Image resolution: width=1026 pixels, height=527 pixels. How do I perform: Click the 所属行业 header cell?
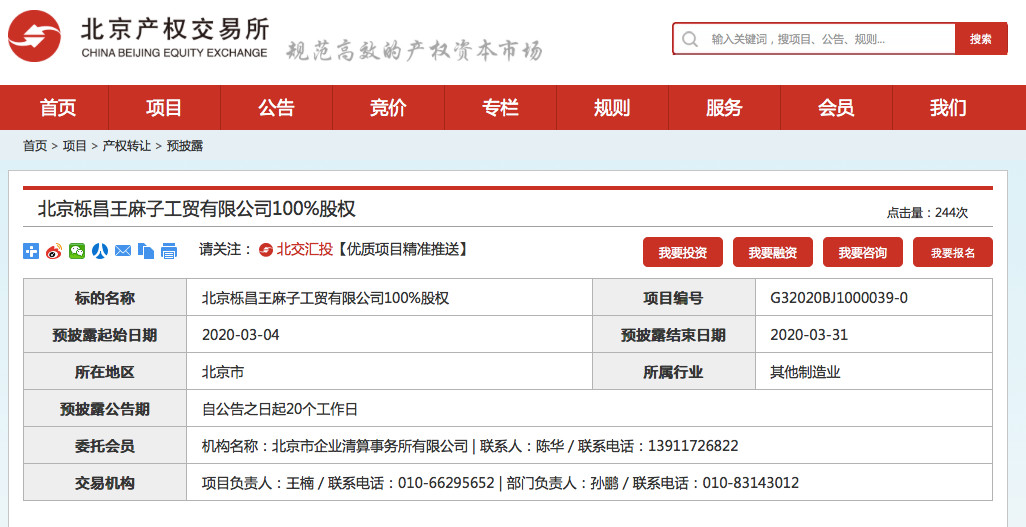pyautogui.click(x=673, y=372)
